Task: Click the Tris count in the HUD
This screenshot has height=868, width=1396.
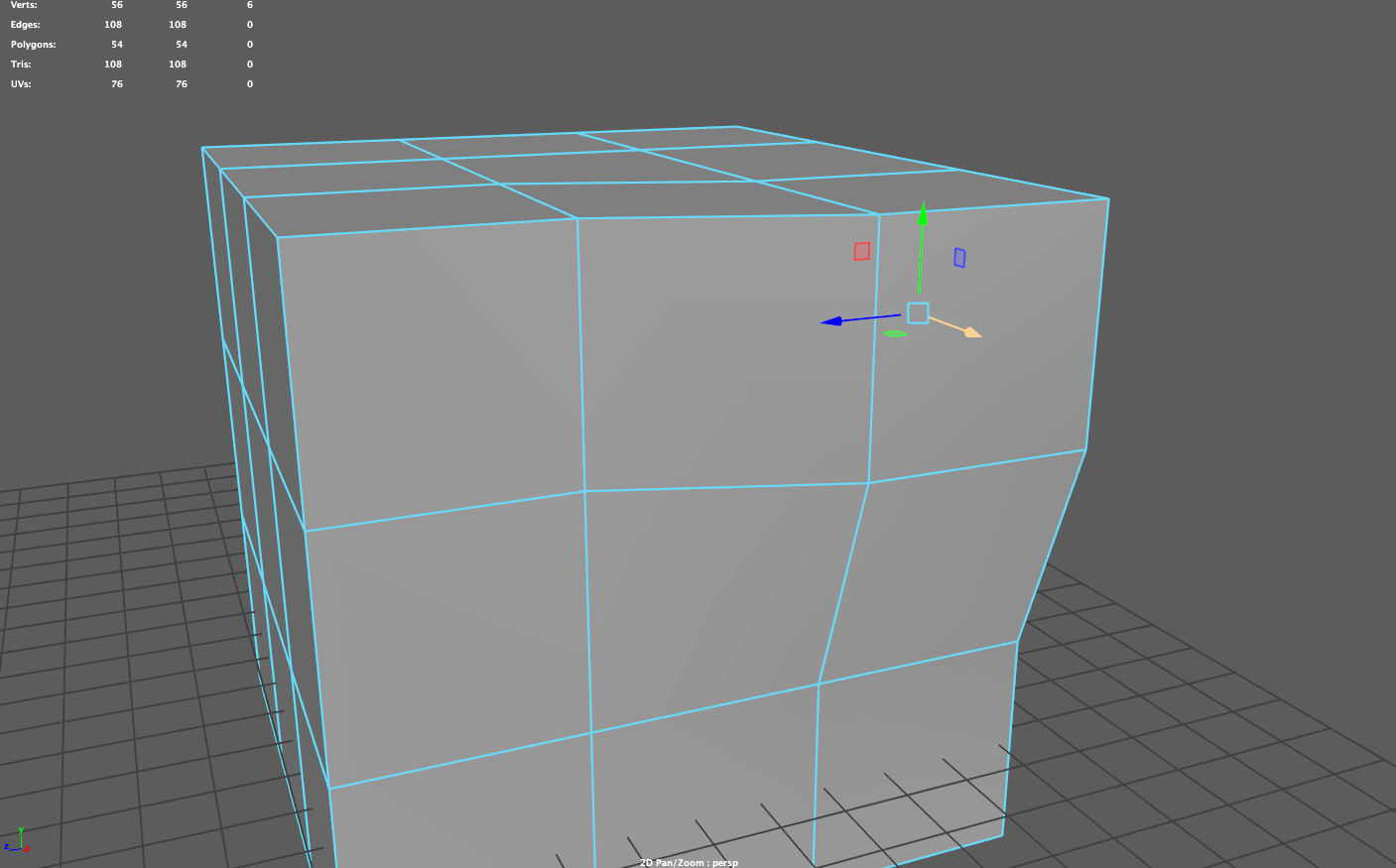Action: click(112, 63)
